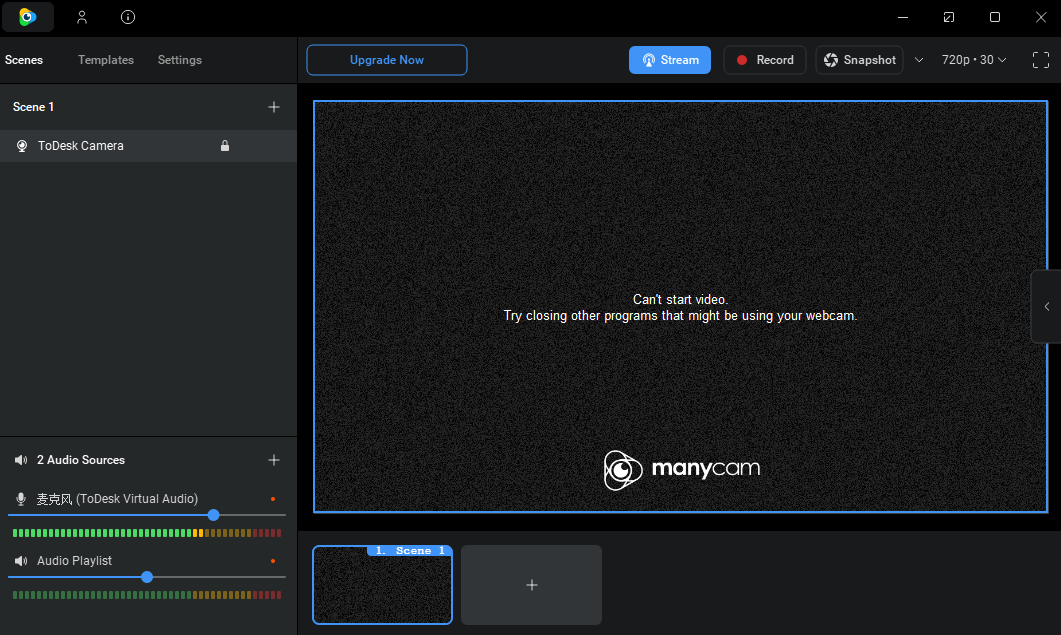Viewport: 1061px width, 635px height.
Task: Open the Settings tab
Action: [x=179, y=60]
